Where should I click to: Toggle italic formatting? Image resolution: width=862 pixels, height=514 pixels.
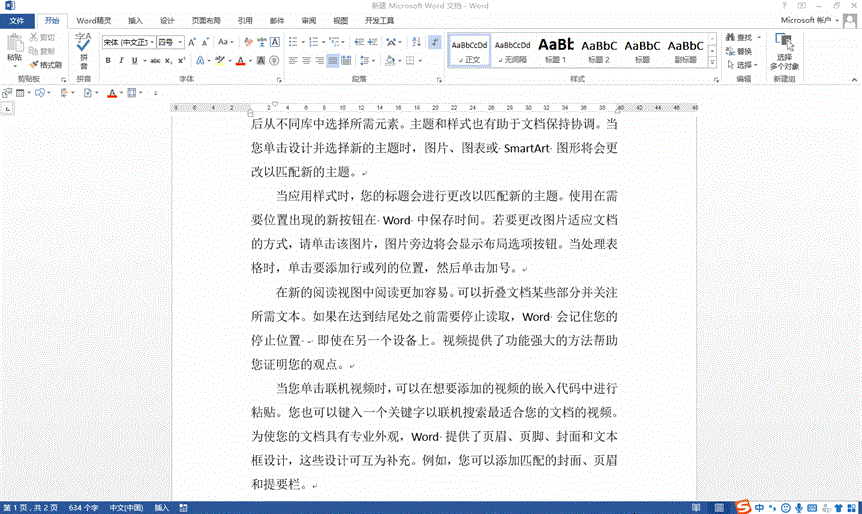[121, 61]
